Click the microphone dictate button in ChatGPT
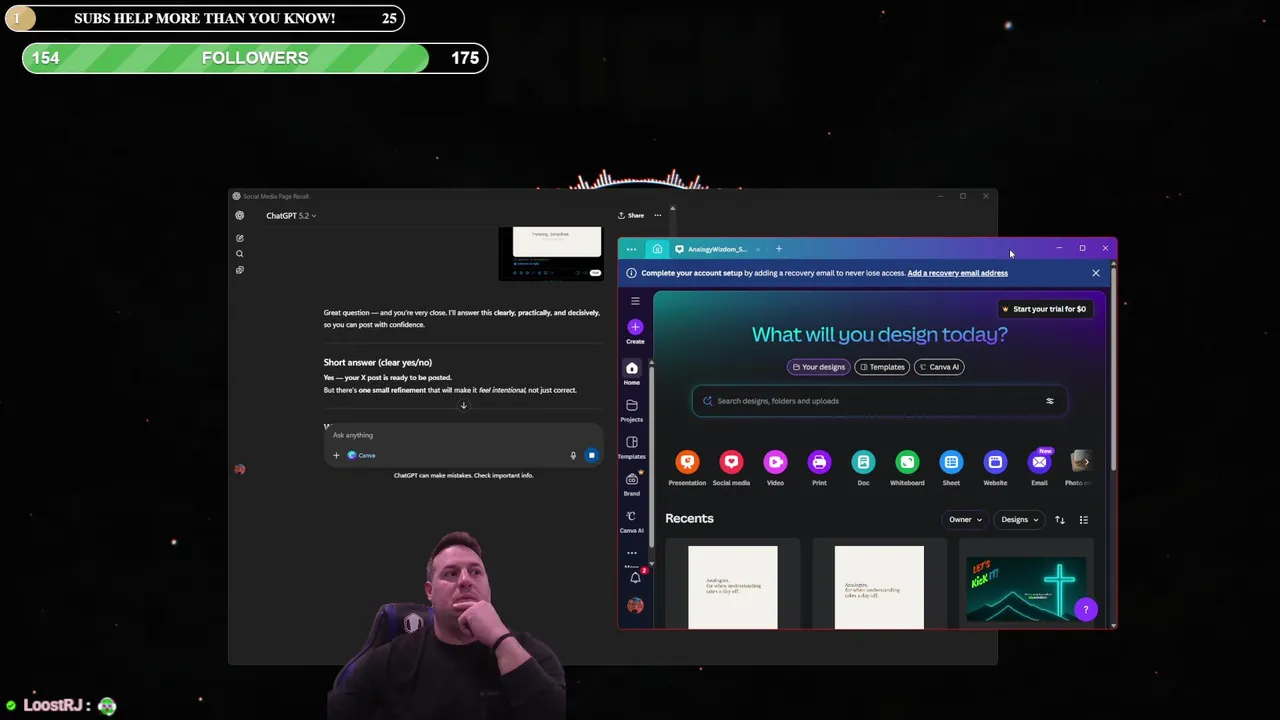The width and height of the screenshot is (1280, 720). pos(574,455)
